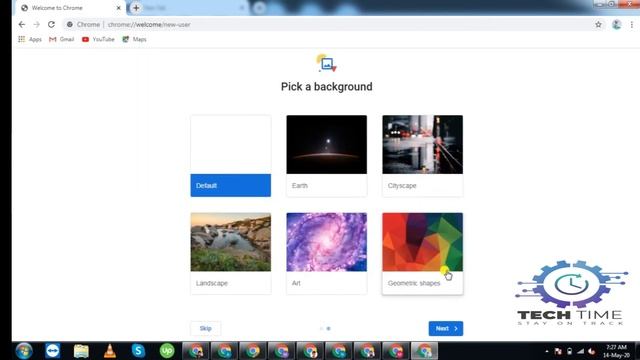Open the Gmail bookmark
This screenshot has height=360, width=640.
(x=62, y=39)
